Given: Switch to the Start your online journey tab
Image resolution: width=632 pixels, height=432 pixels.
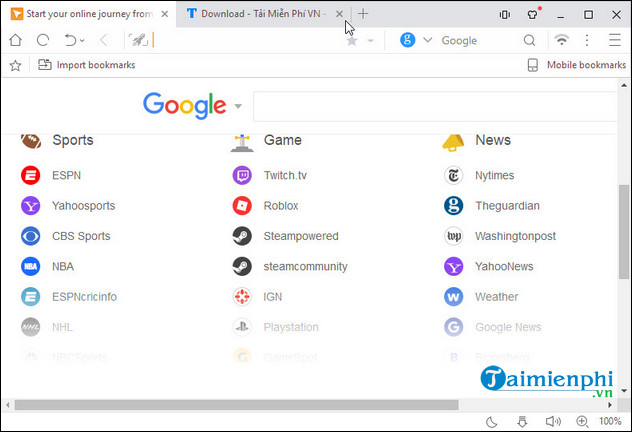Looking at the screenshot, I should tap(89, 14).
